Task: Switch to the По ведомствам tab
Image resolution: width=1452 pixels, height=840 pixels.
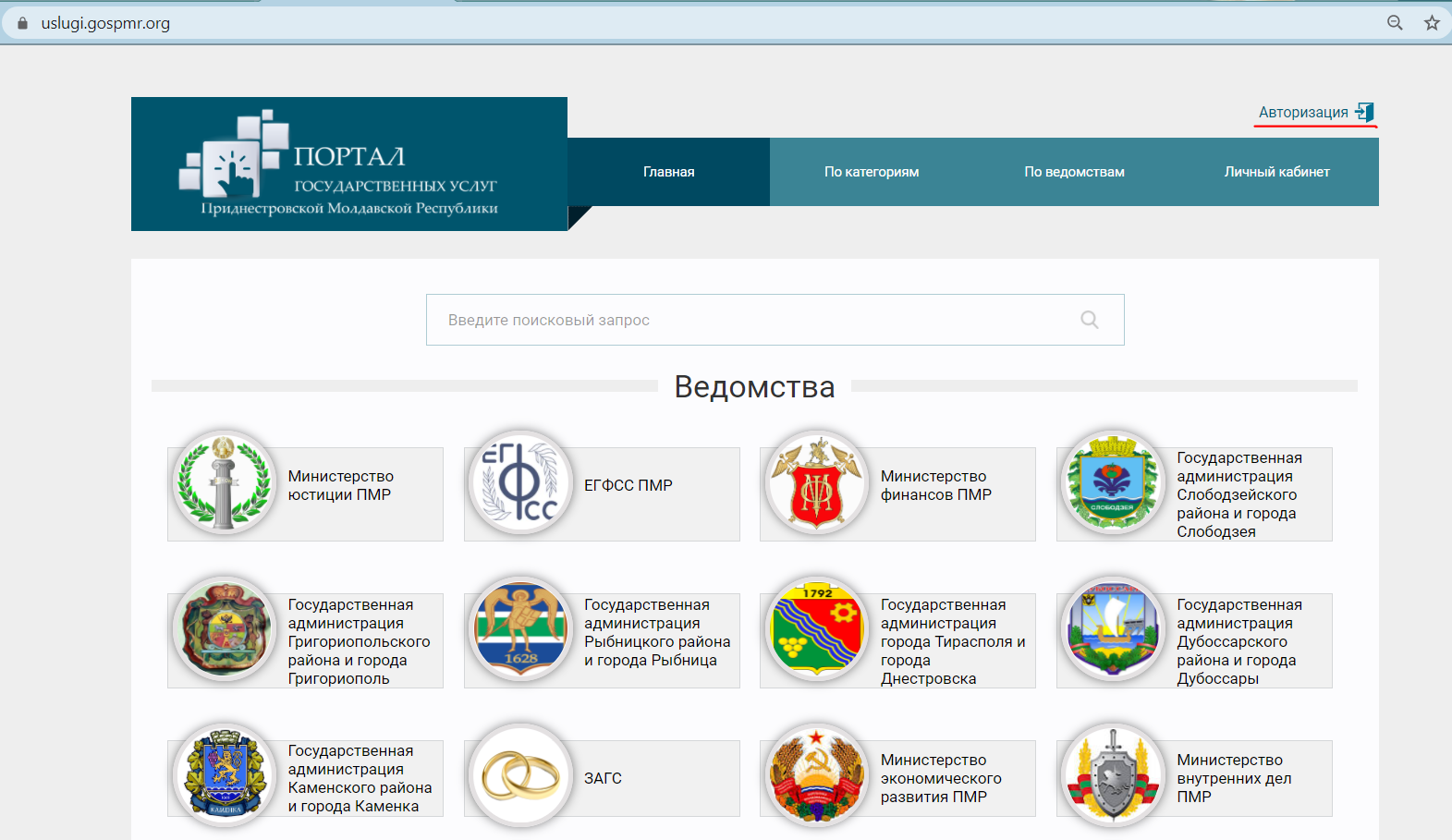Action: [1074, 172]
